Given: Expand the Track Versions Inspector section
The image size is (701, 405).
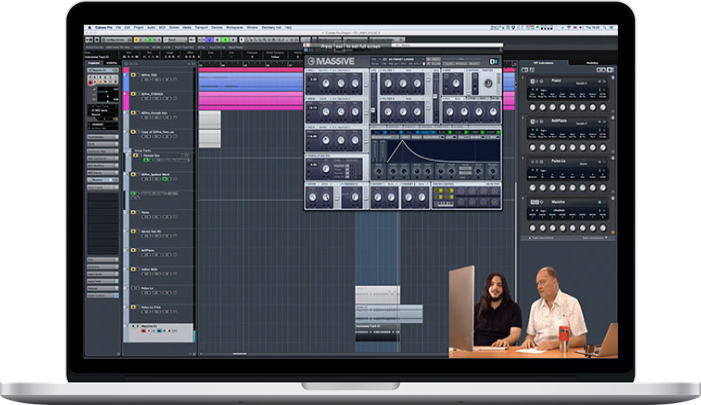Looking at the screenshot, I should [102, 136].
